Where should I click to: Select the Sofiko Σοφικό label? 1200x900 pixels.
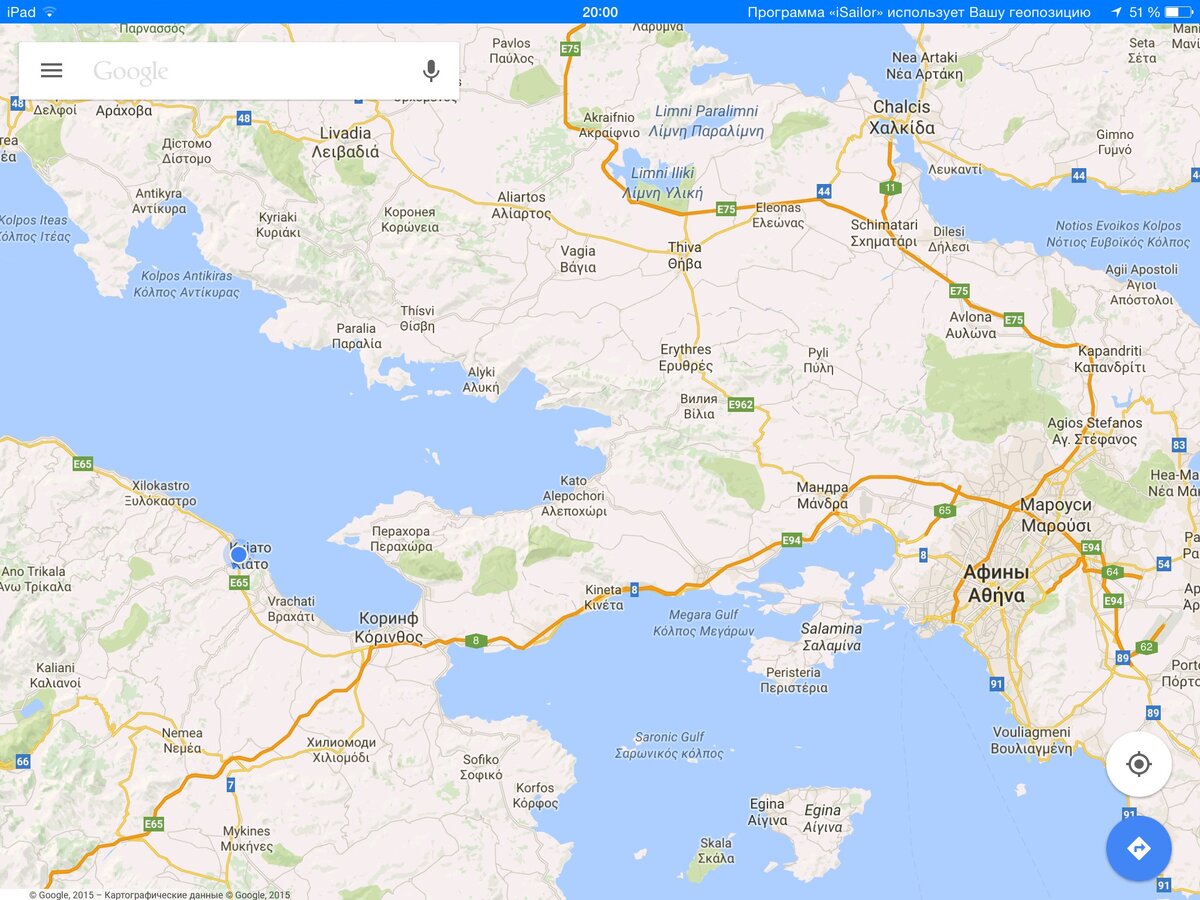click(481, 767)
